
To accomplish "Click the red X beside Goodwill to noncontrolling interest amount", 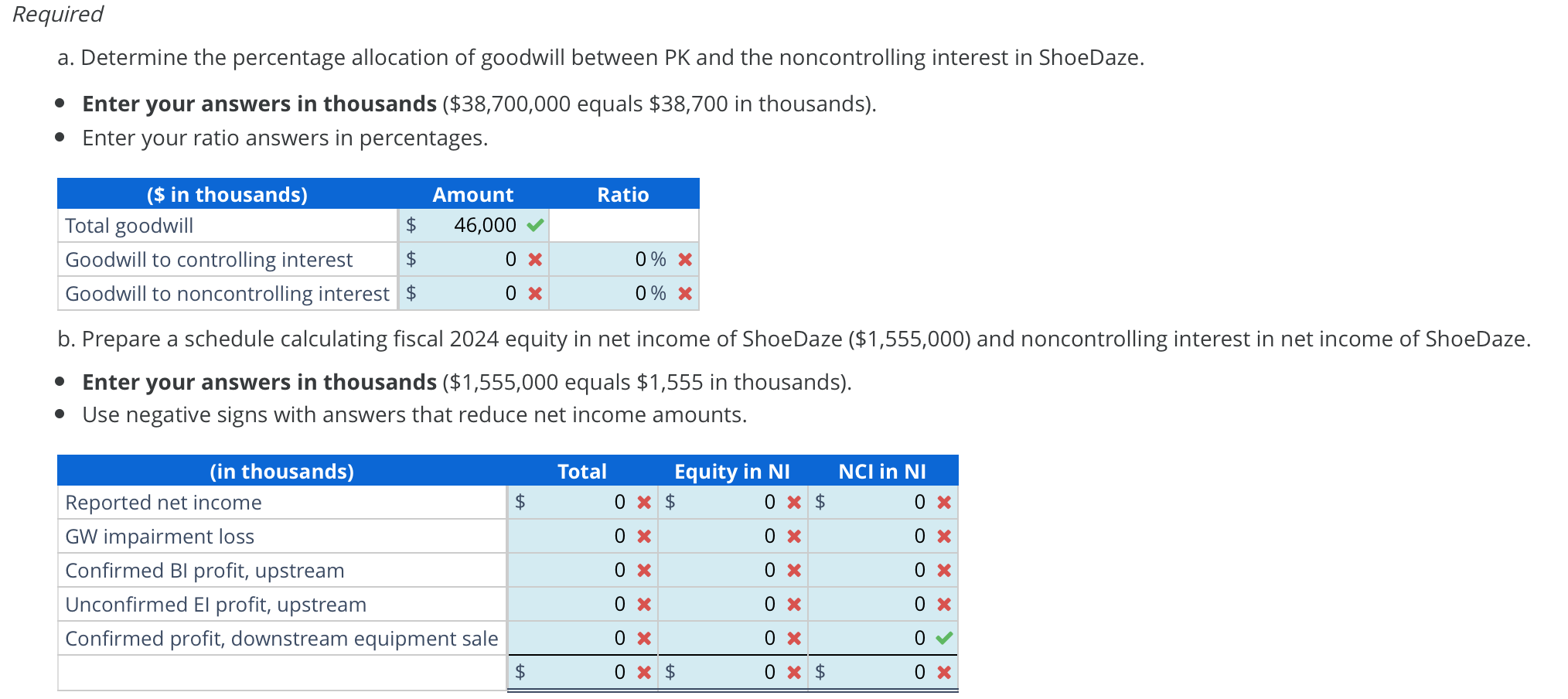I will pyautogui.click(x=533, y=293).
